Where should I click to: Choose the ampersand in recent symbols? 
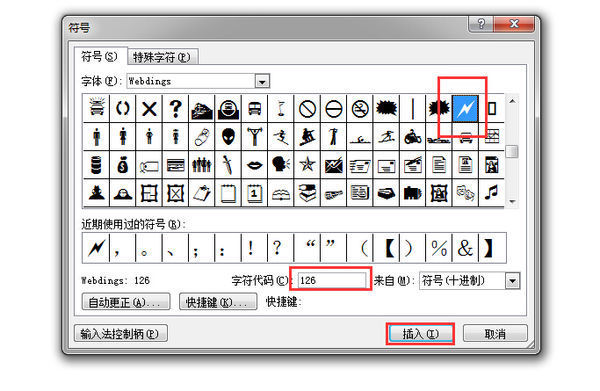tap(465, 248)
